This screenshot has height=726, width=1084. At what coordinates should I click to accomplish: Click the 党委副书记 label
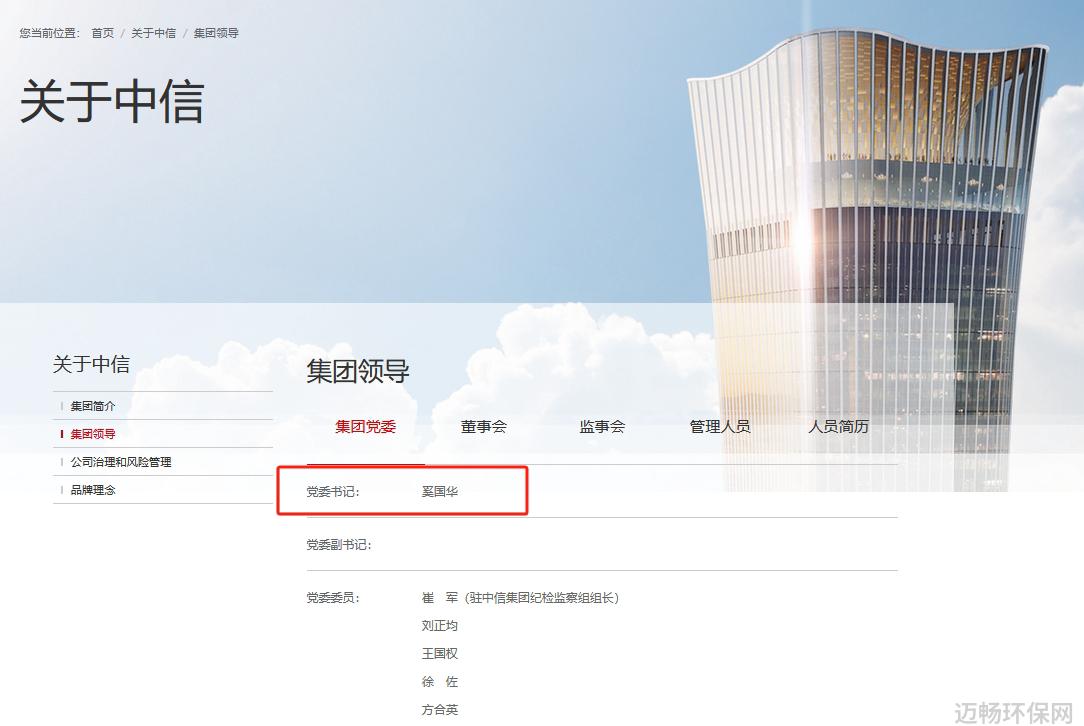click(x=339, y=545)
